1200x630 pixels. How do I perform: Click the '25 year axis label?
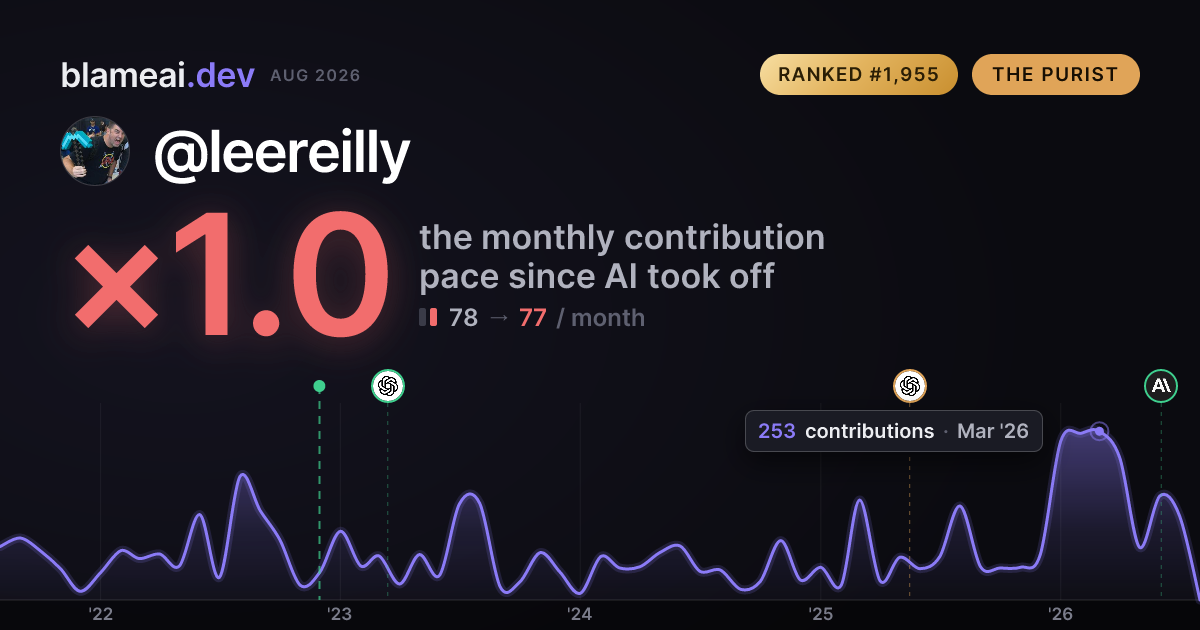coord(819,614)
